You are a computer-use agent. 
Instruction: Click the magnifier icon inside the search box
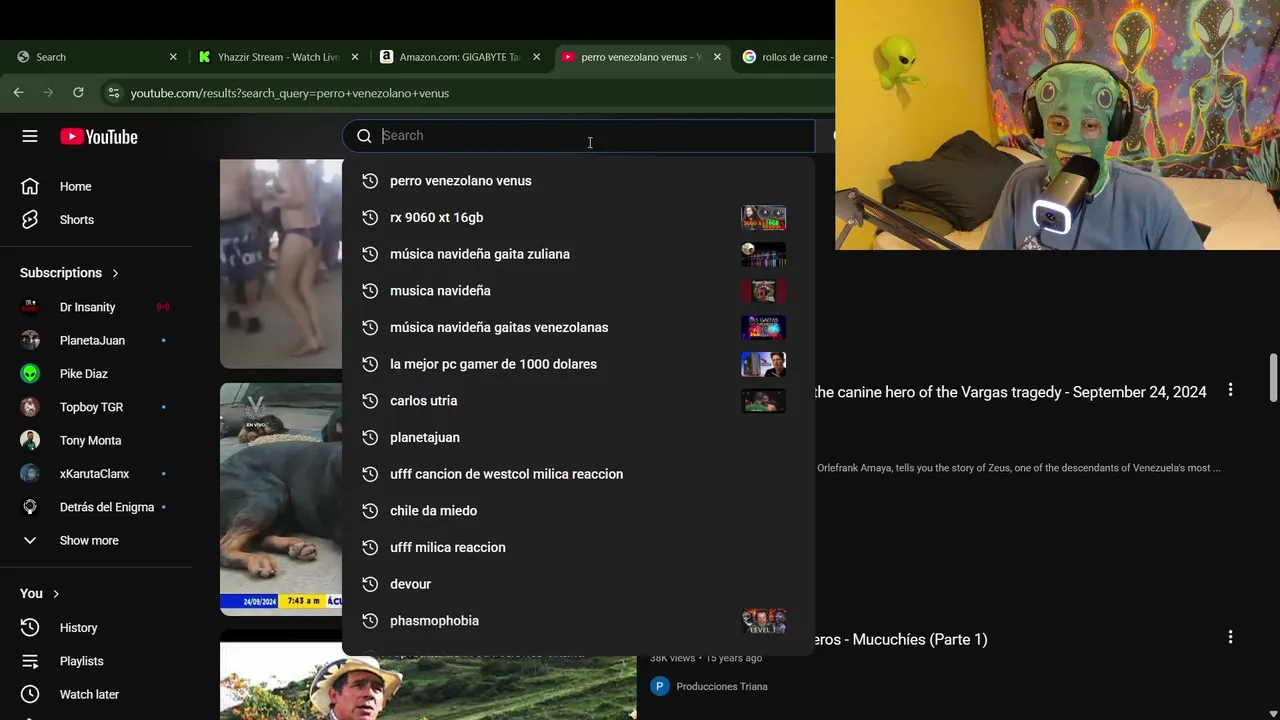coord(364,136)
